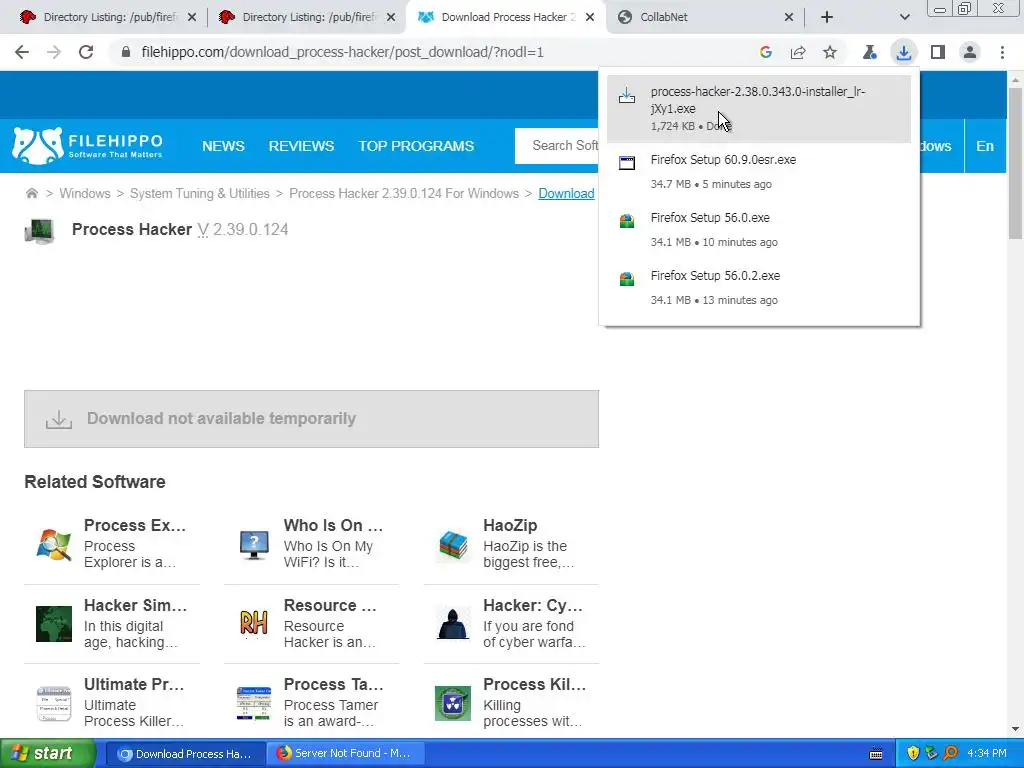The width and height of the screenshot is (1024, 768).
Task: Open a new tab with plus button
Action: pyautogui.click(x=827, y=17)
